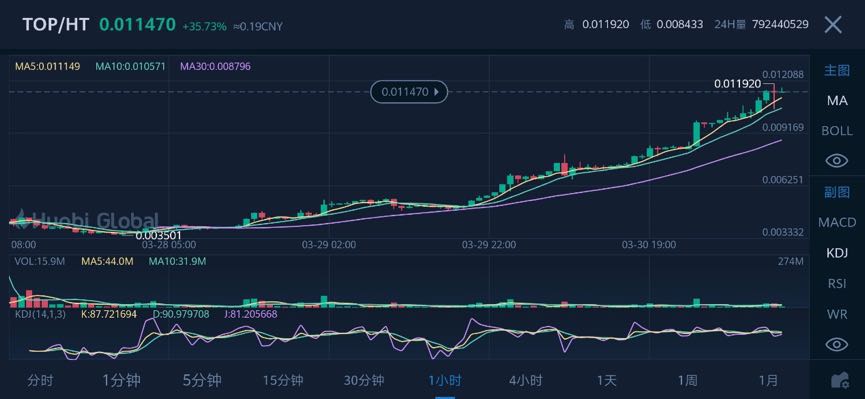Click the volume MA5:44.0M label
The image size is (865, 399).
coord(107,261)
